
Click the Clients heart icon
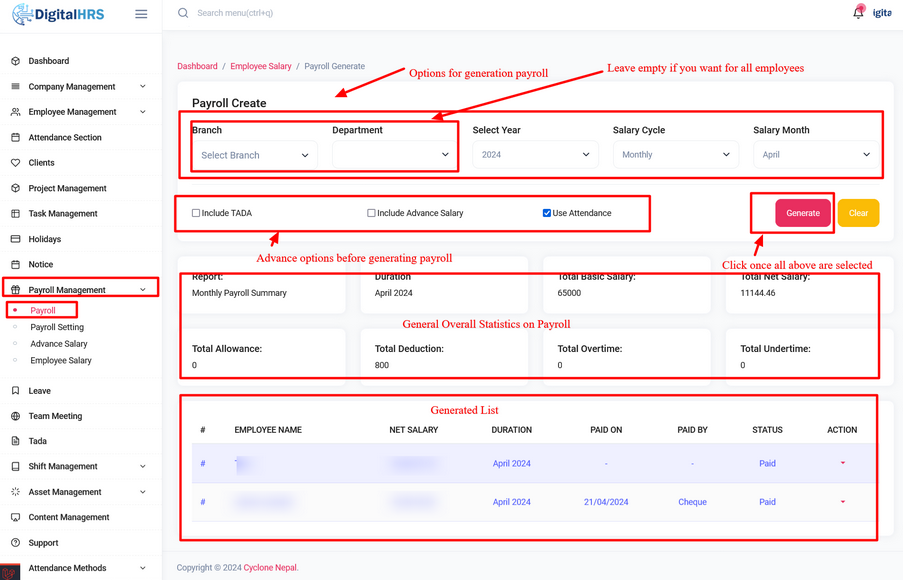click(x=15, y=163)
